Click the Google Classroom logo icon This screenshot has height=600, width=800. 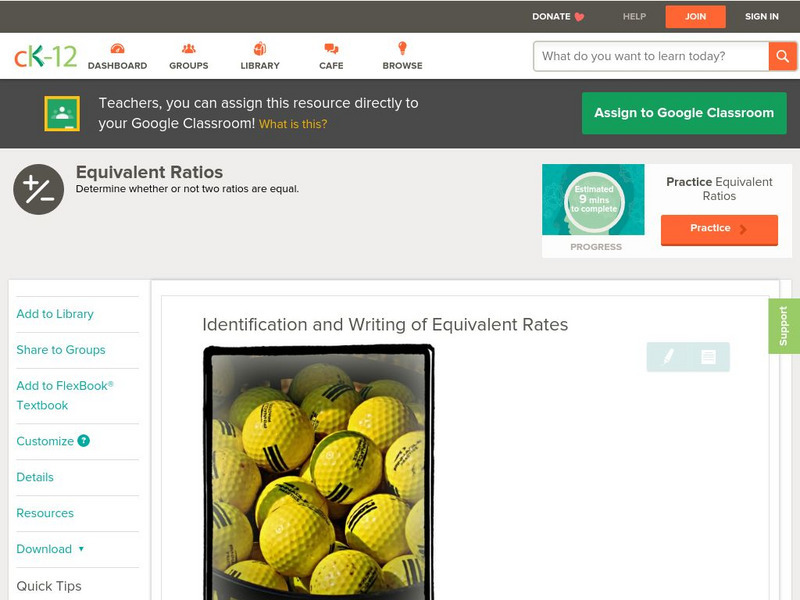tap(62, 113)
